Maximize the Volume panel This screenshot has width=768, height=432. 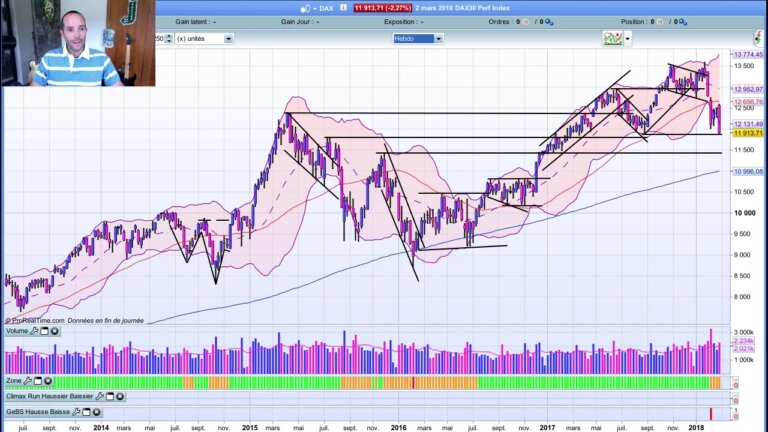pyautogui.click(x=44, y=331)
